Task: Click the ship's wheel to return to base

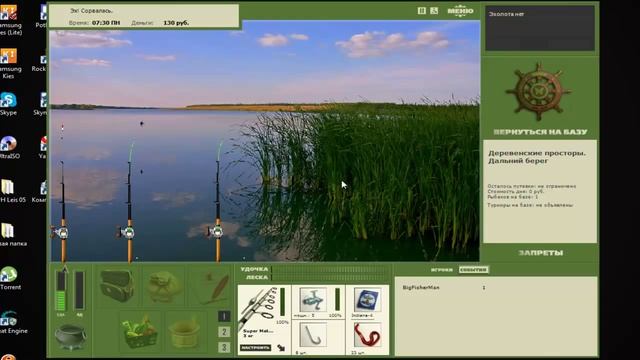Action: (539, 92)
